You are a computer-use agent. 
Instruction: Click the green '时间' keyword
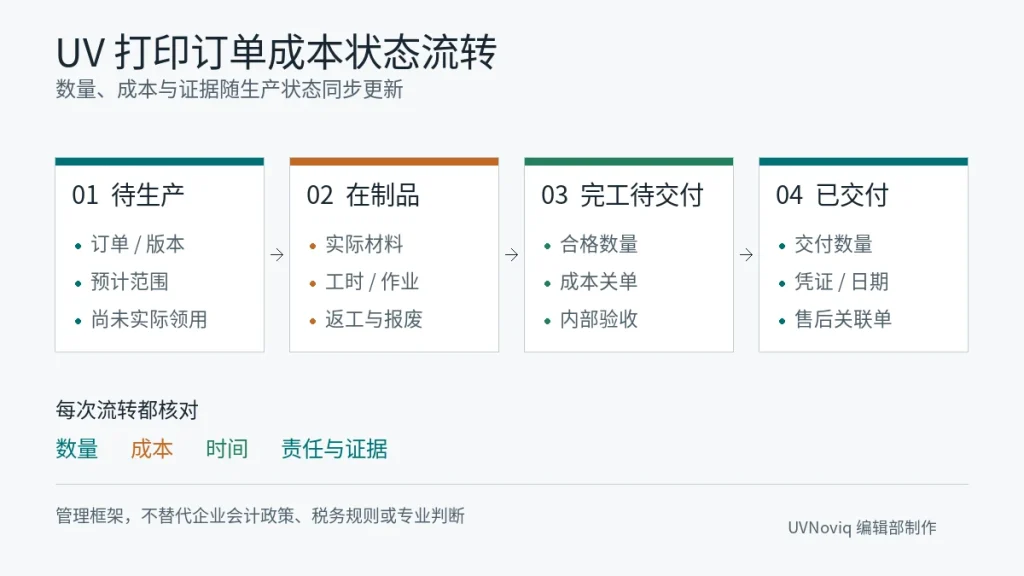(227, 449)
